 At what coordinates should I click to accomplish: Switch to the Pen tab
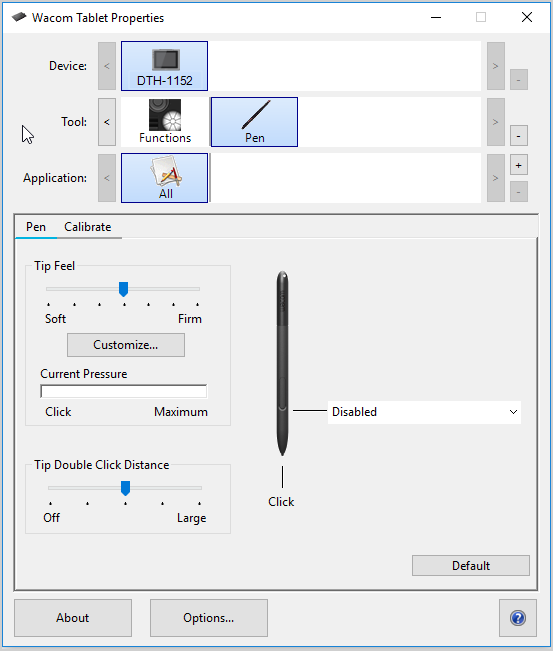36,227
